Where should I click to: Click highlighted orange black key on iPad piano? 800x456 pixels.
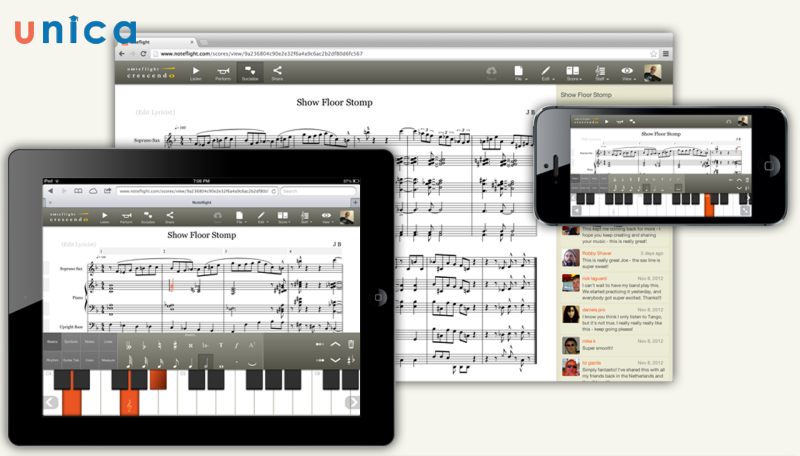pyautogui.click(x=158, y=380)
